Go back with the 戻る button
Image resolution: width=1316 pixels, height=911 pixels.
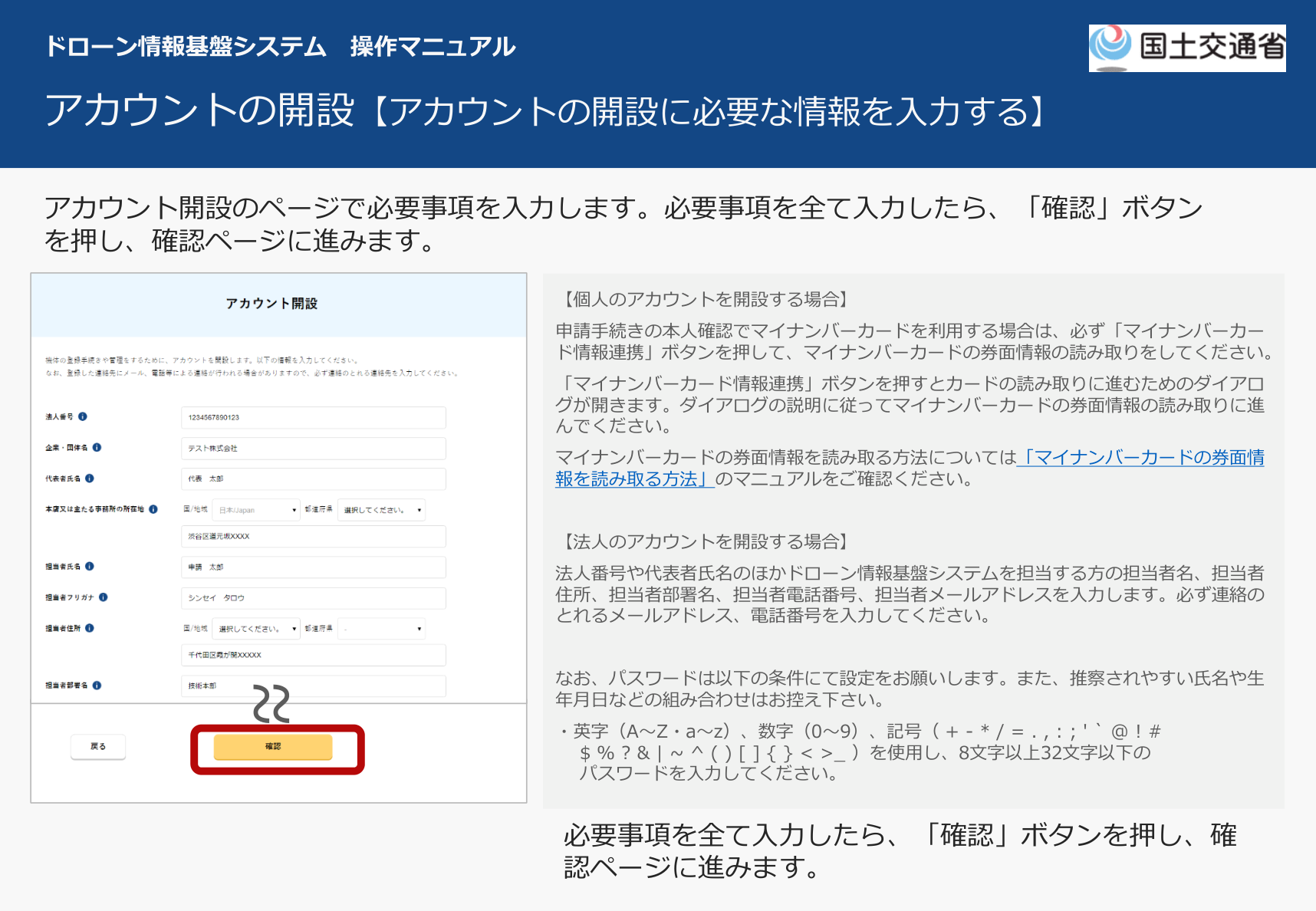(98, 746)
